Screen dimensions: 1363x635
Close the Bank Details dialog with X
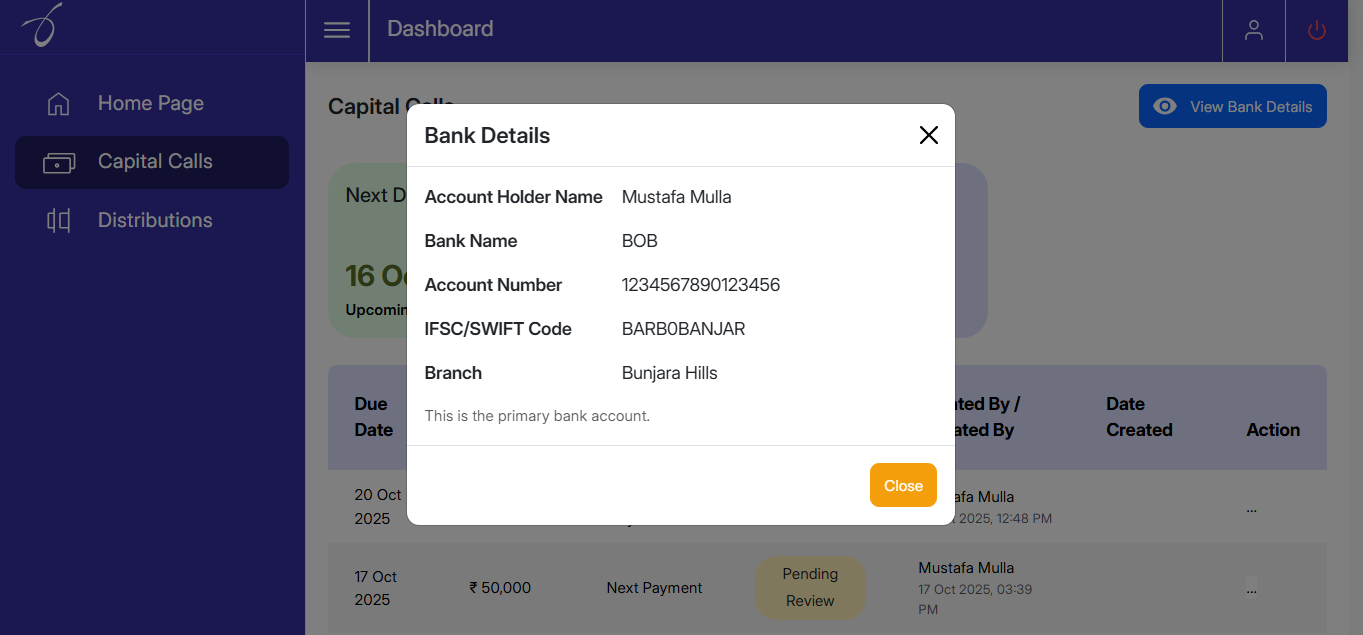[x=928, y=135]
